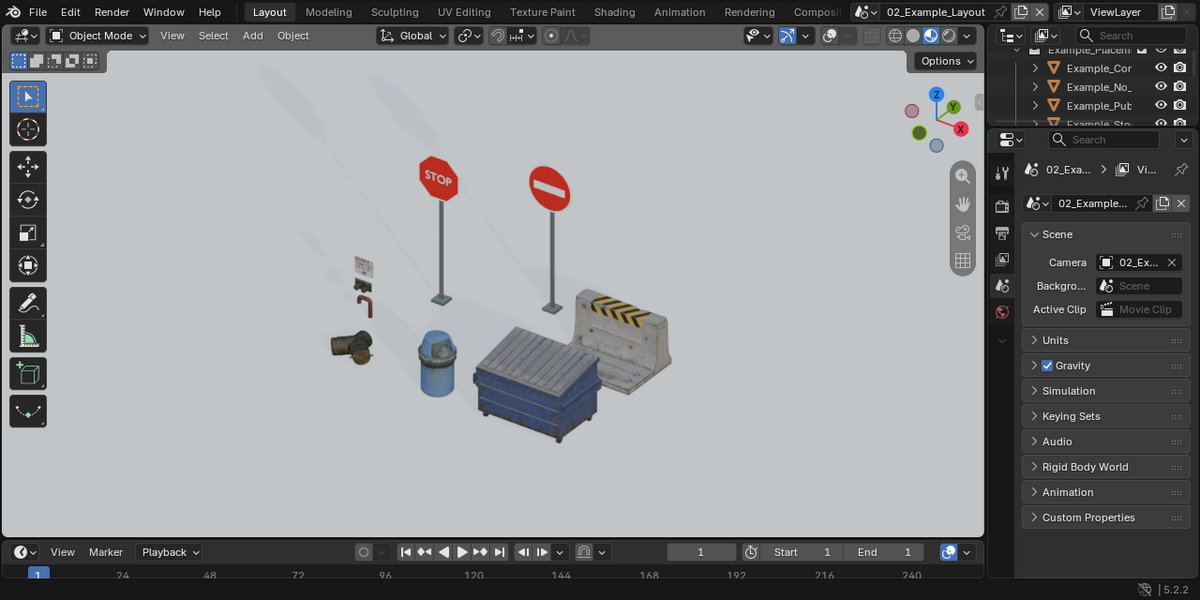Pick the Scale tool
This screenshot has width=1200, height=600.
28,233
